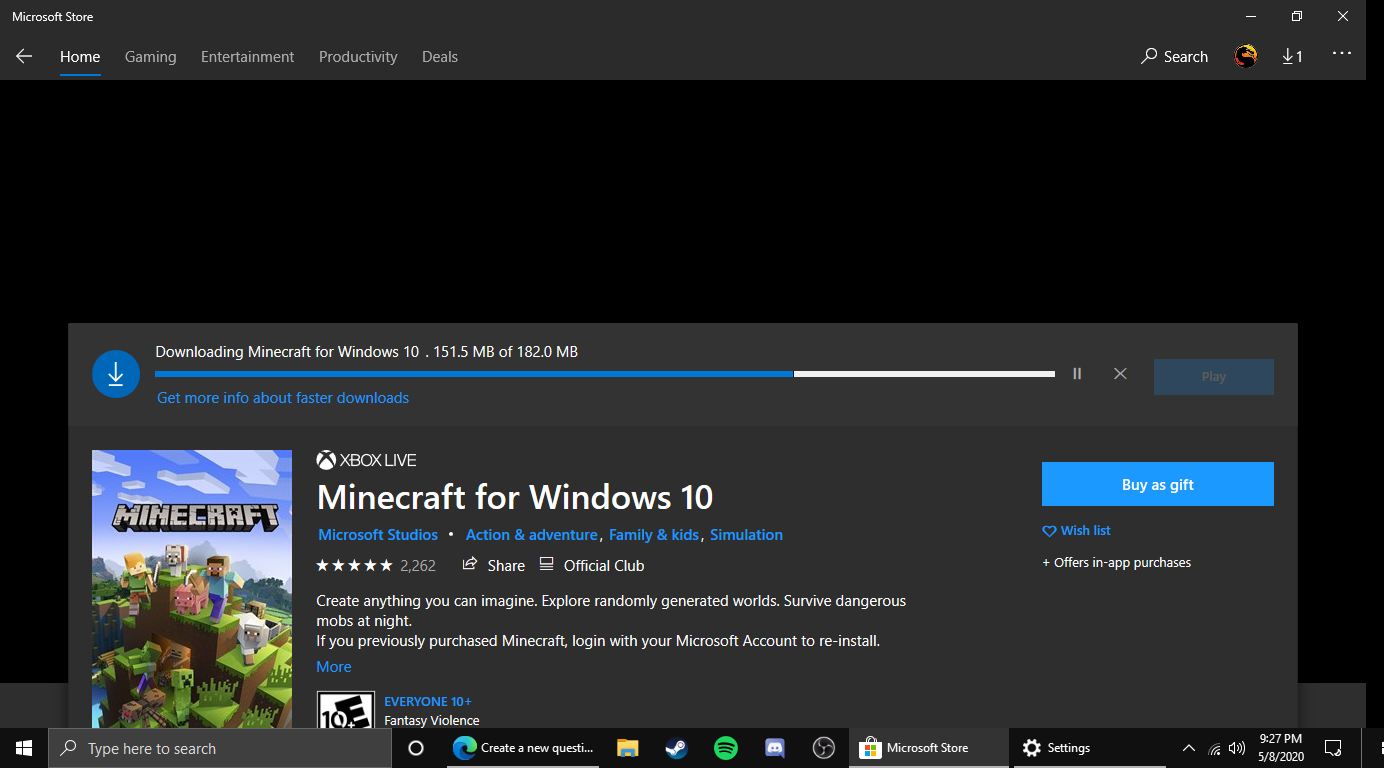
Task: Click the five-star rating 2,262
Action: coord(376,565)
